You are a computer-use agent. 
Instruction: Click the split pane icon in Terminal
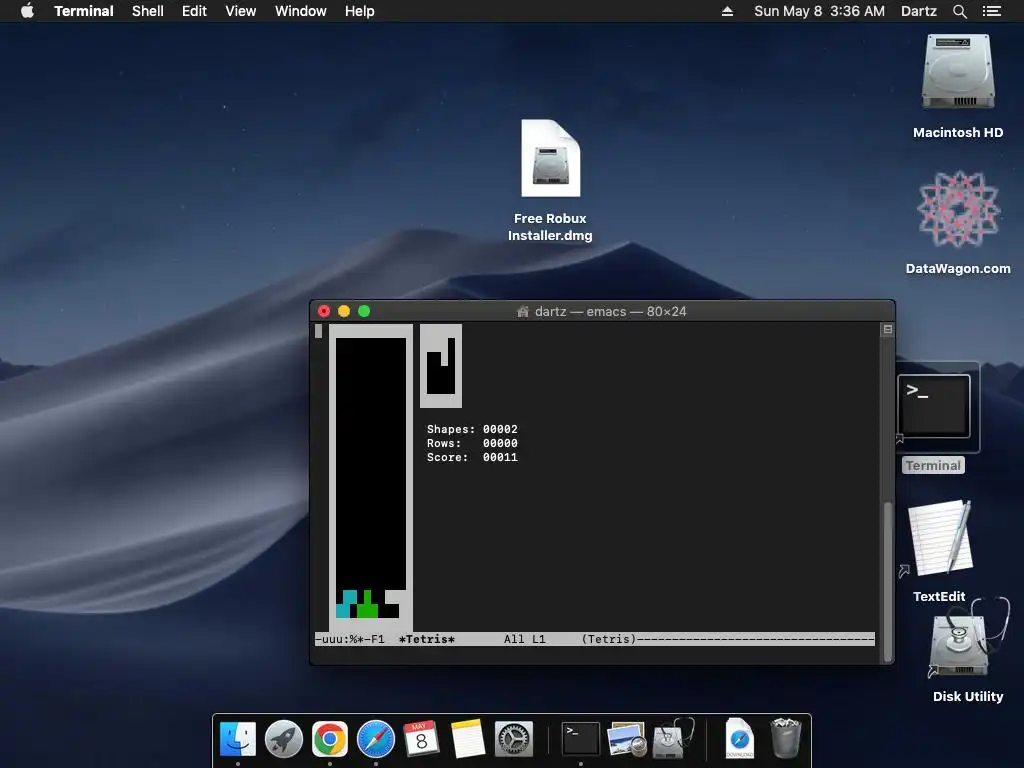point(888,329)
